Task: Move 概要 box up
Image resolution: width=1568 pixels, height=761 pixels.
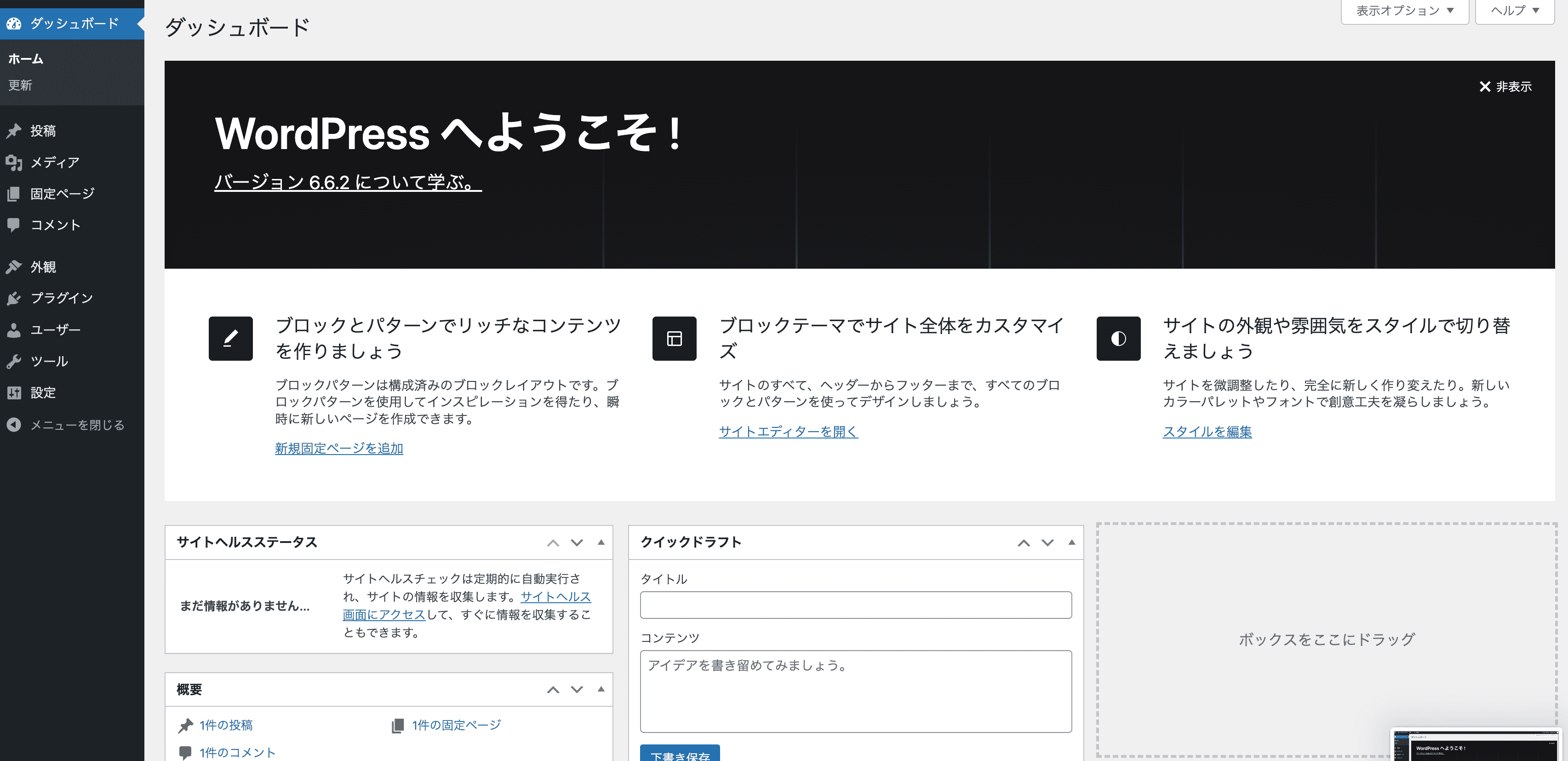Action: [x=553, y=690]
